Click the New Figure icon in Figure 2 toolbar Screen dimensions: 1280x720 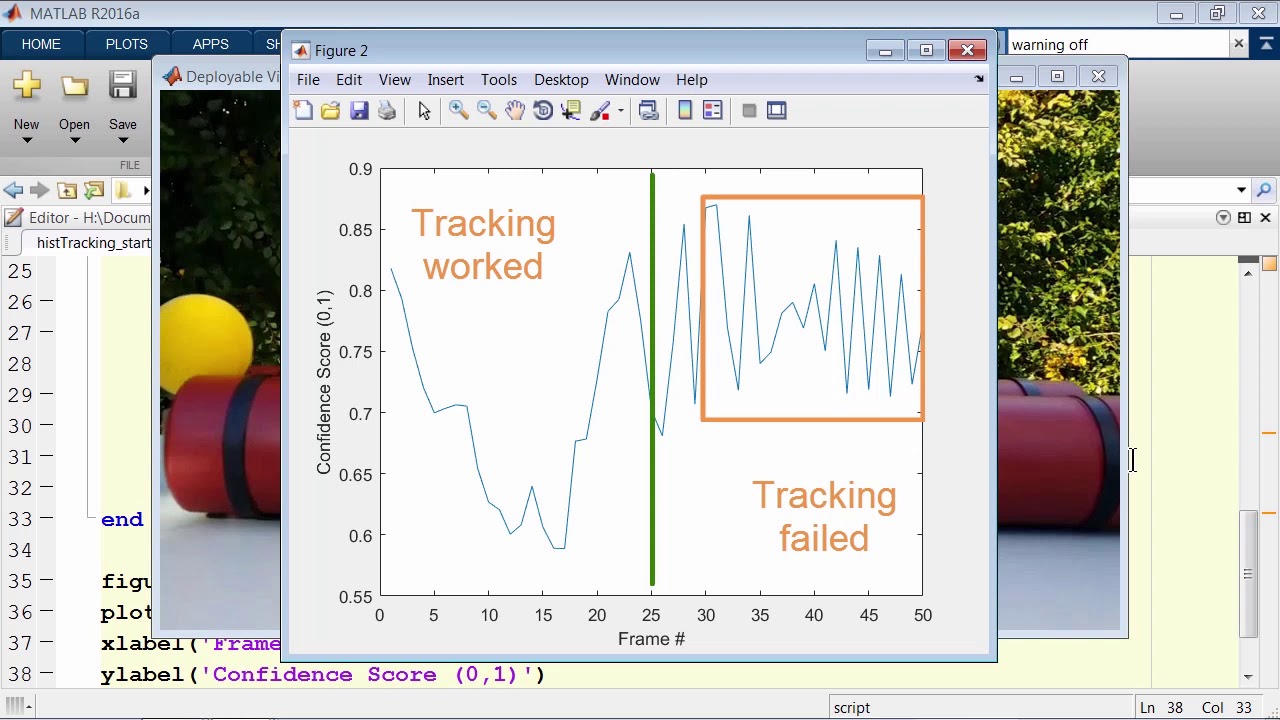coord(303,111)
